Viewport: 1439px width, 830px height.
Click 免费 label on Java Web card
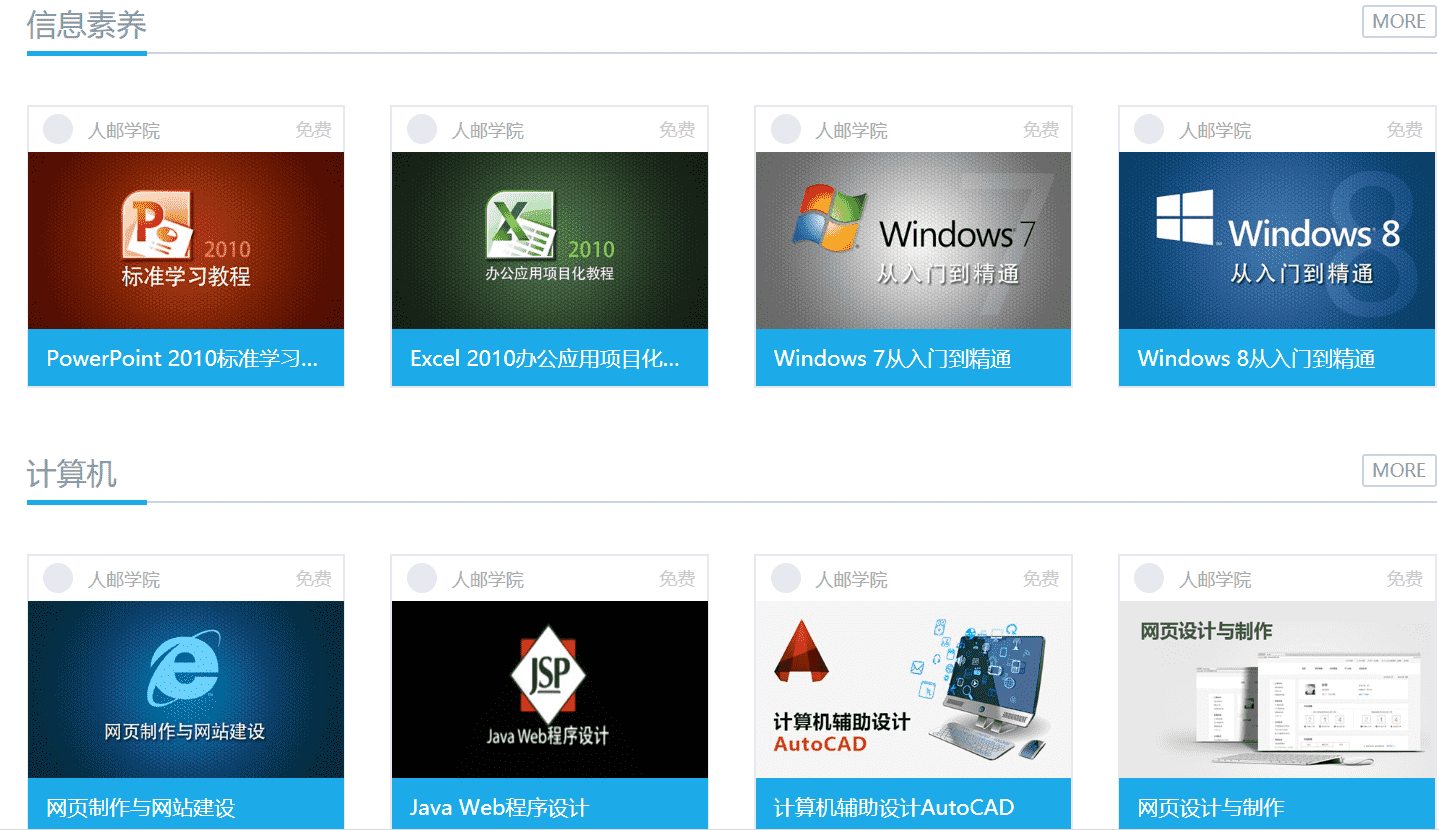[677, 579]
